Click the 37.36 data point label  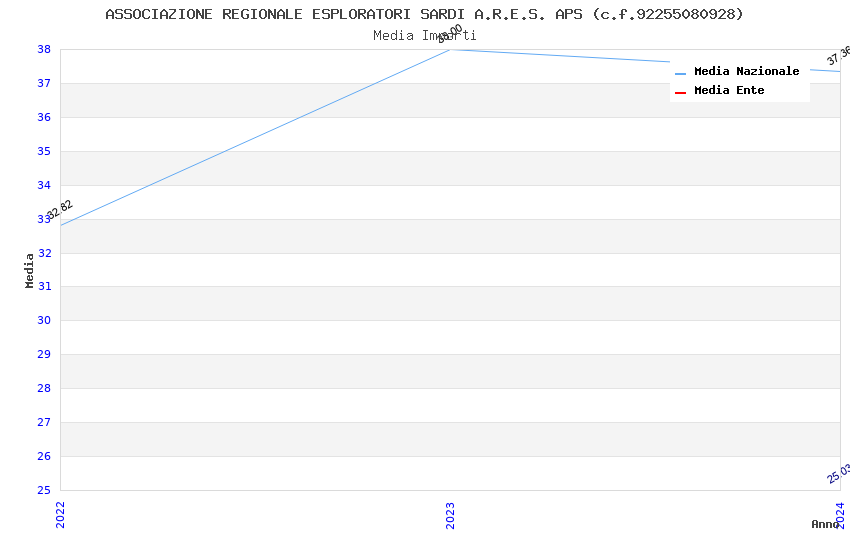(x=839, y=56)
